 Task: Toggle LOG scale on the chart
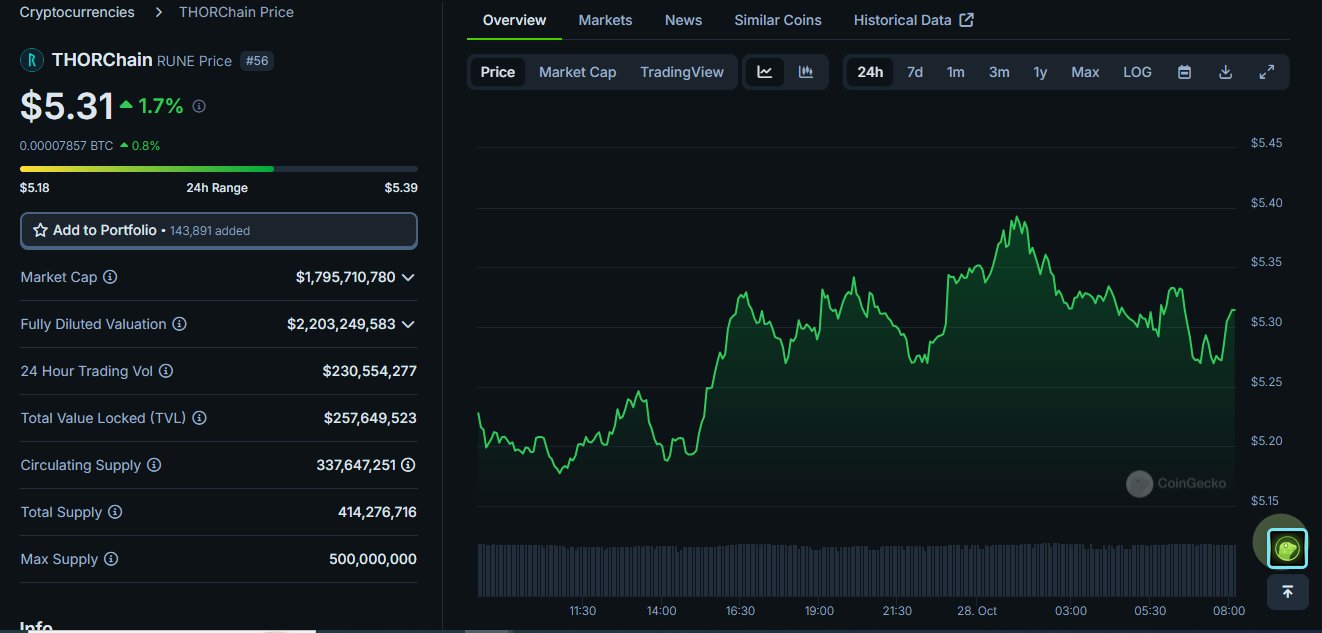point(1137,71)
